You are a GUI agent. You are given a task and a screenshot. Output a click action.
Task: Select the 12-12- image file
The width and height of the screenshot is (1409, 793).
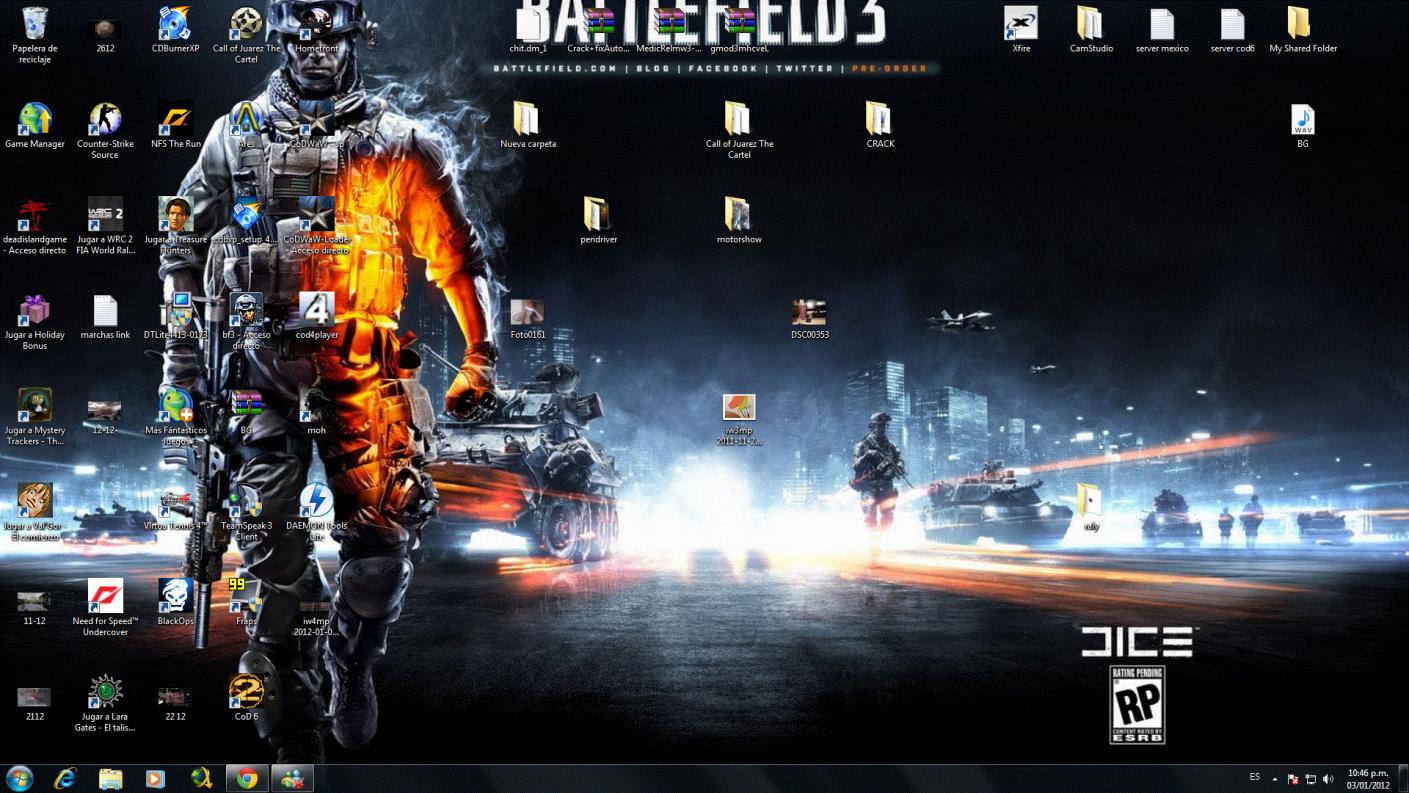(105, 408)
